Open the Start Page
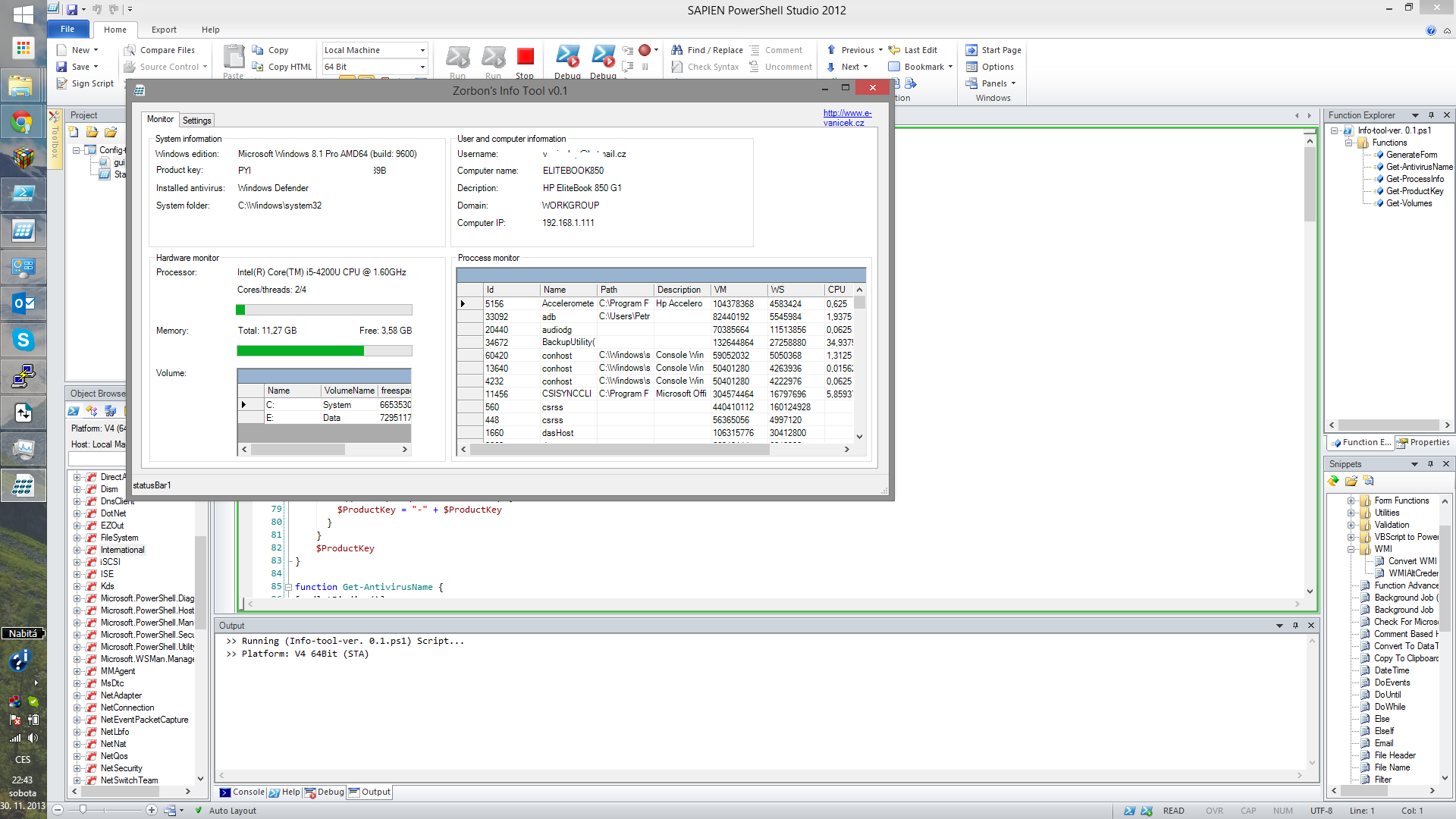The height and width of the screenshot is (819, 1456). [x=993, y=50]
